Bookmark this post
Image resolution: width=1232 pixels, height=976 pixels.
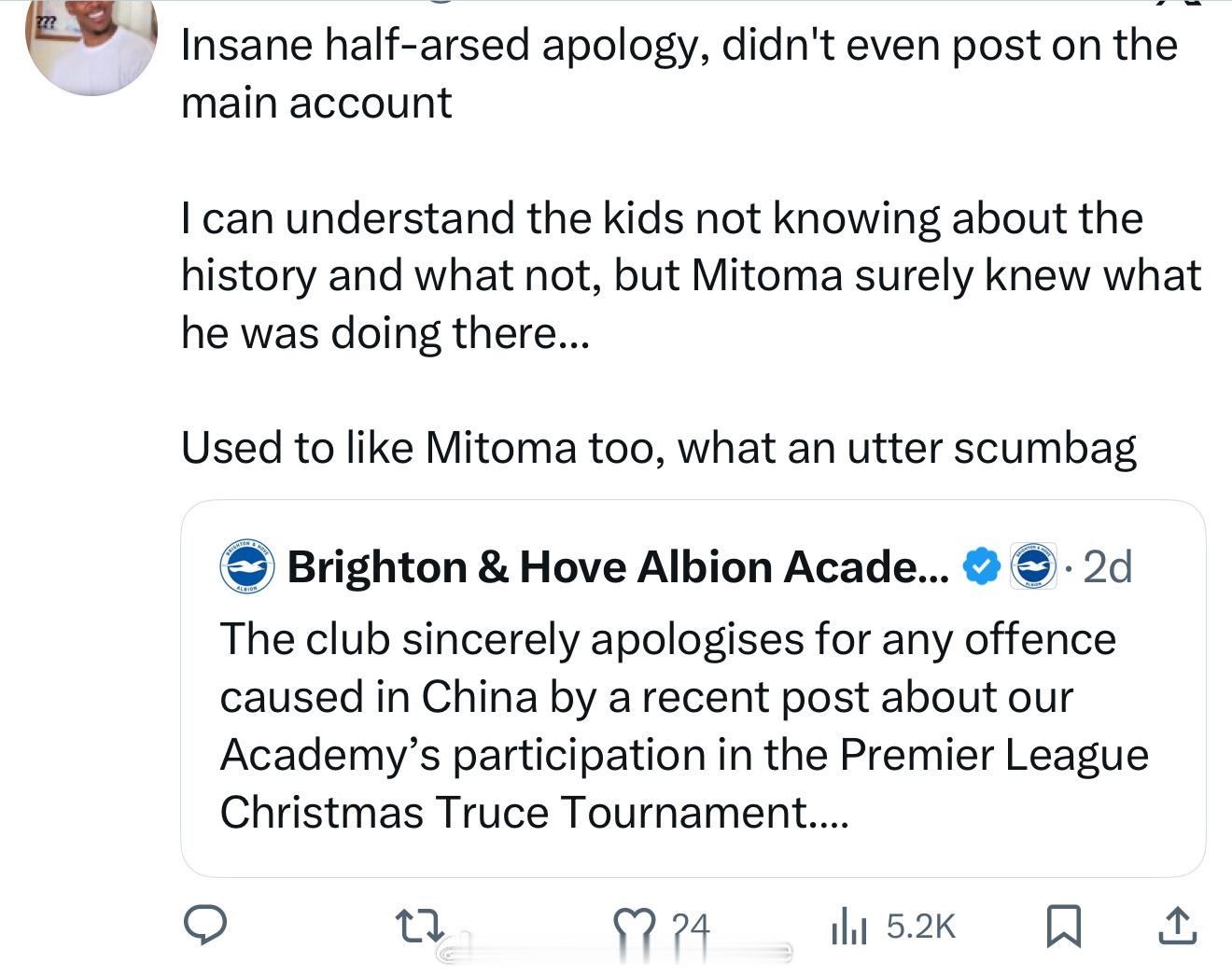point(1064,926)
